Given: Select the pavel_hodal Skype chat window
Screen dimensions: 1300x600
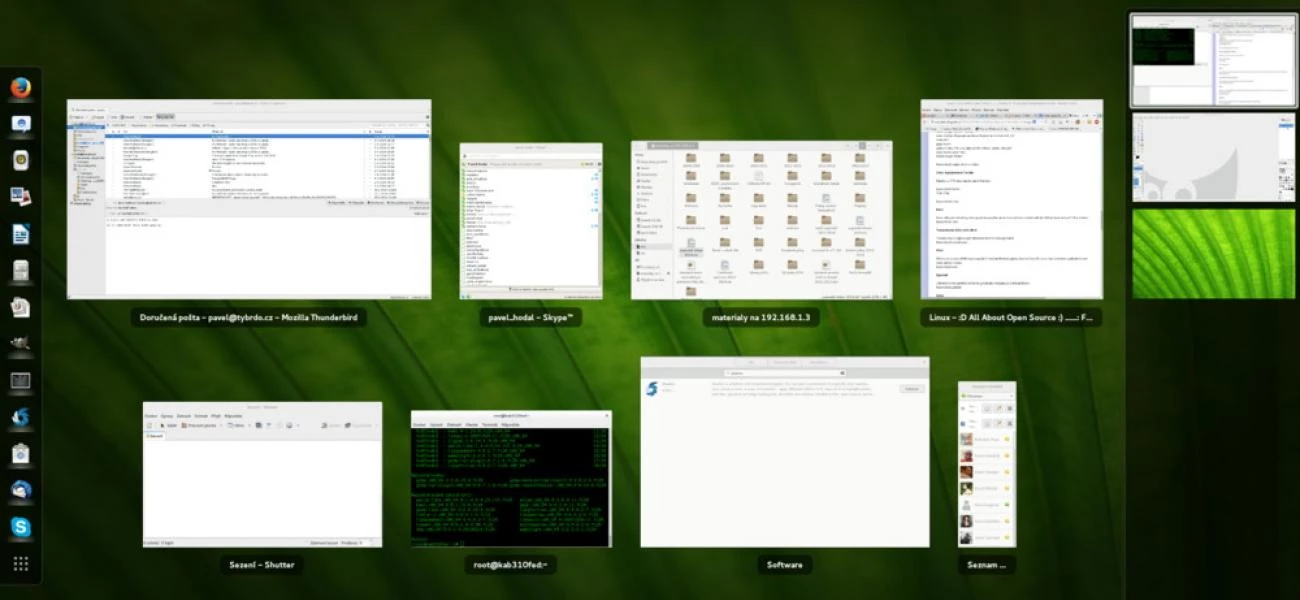Looking at the screenshot, I should tap(531, 220).
